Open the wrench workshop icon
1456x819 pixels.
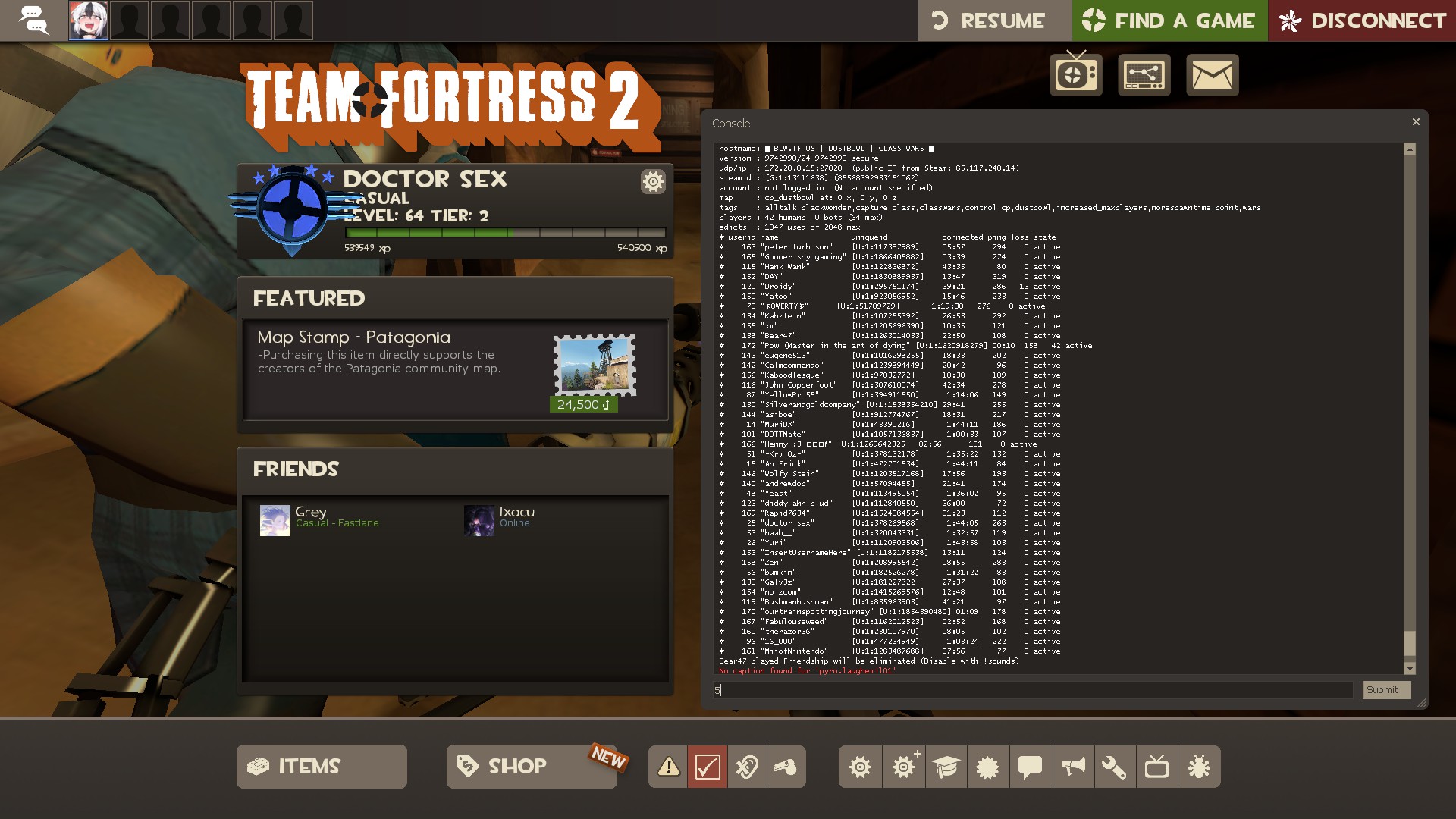[1115, 767]
